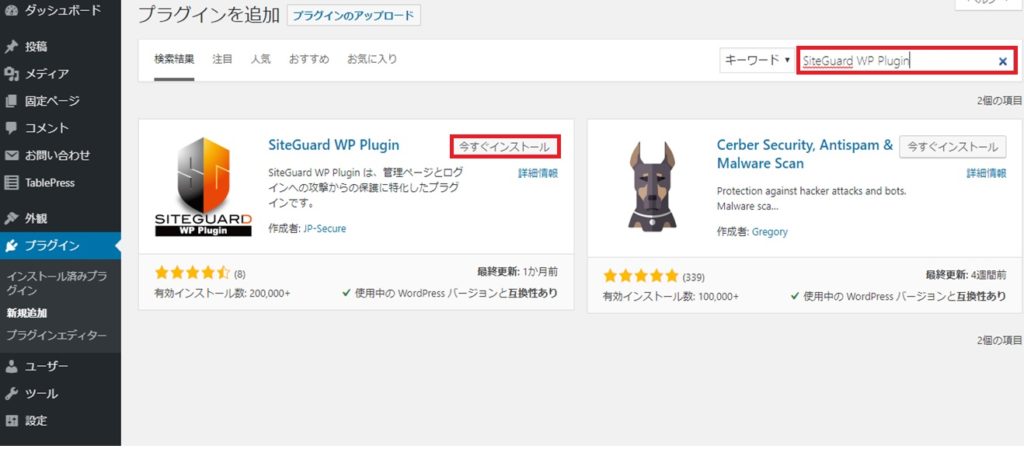
Task: Click the media icon beside メディア
Action: click(x=11, y=74)
